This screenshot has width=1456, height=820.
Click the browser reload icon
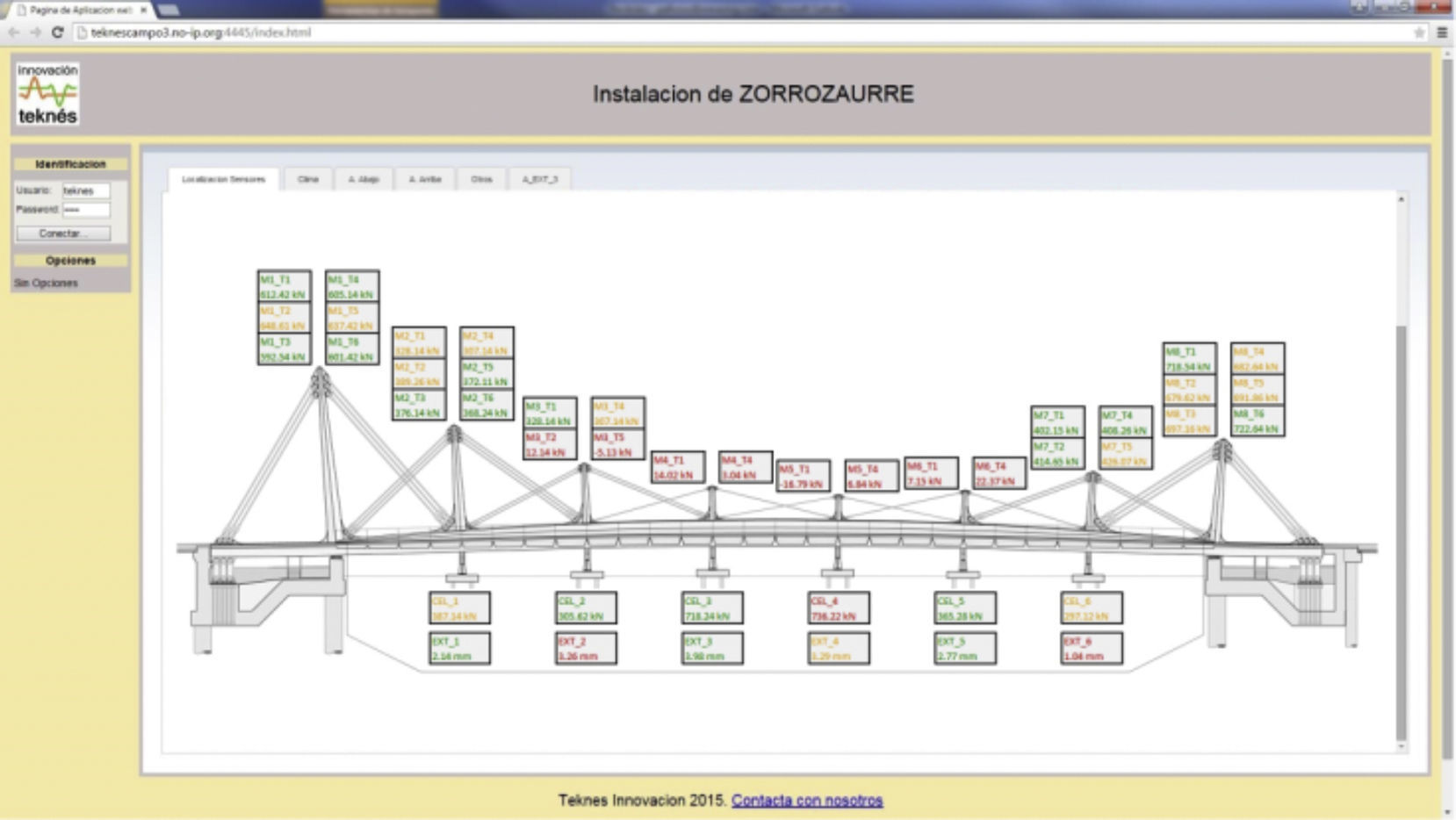coord(57,32)
